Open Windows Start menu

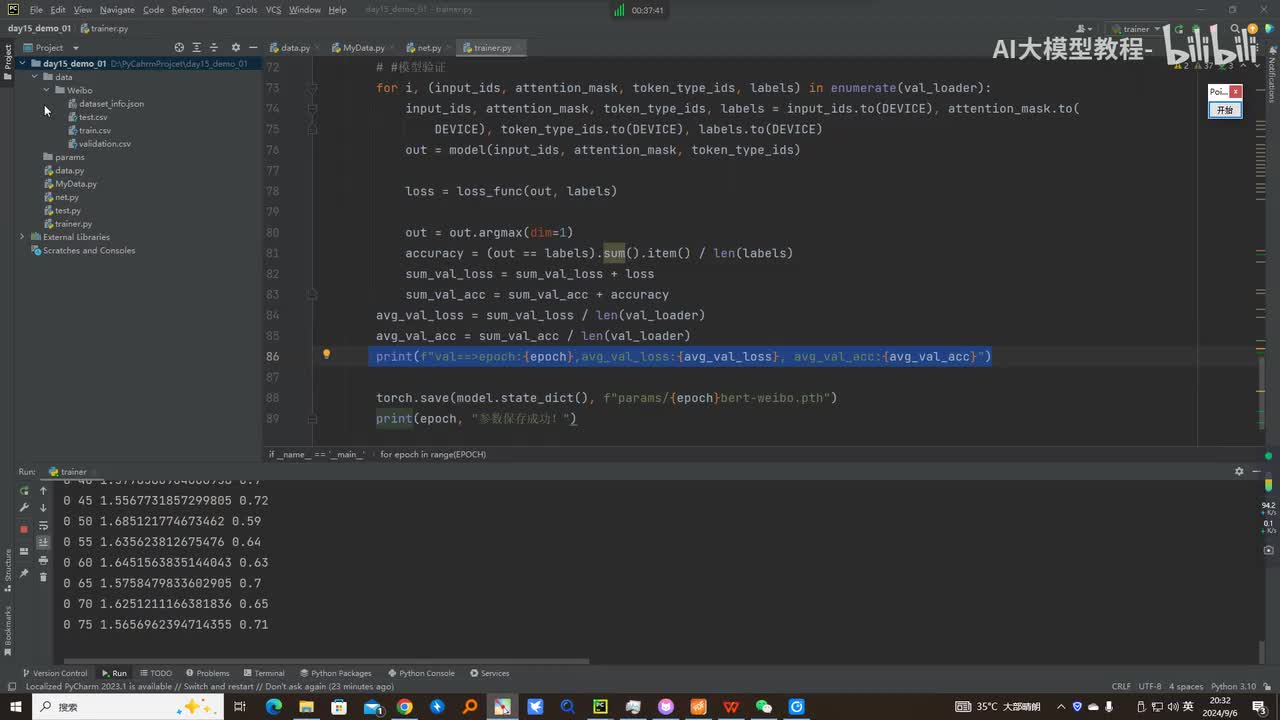pyautogui.click(x=17, y=707)
